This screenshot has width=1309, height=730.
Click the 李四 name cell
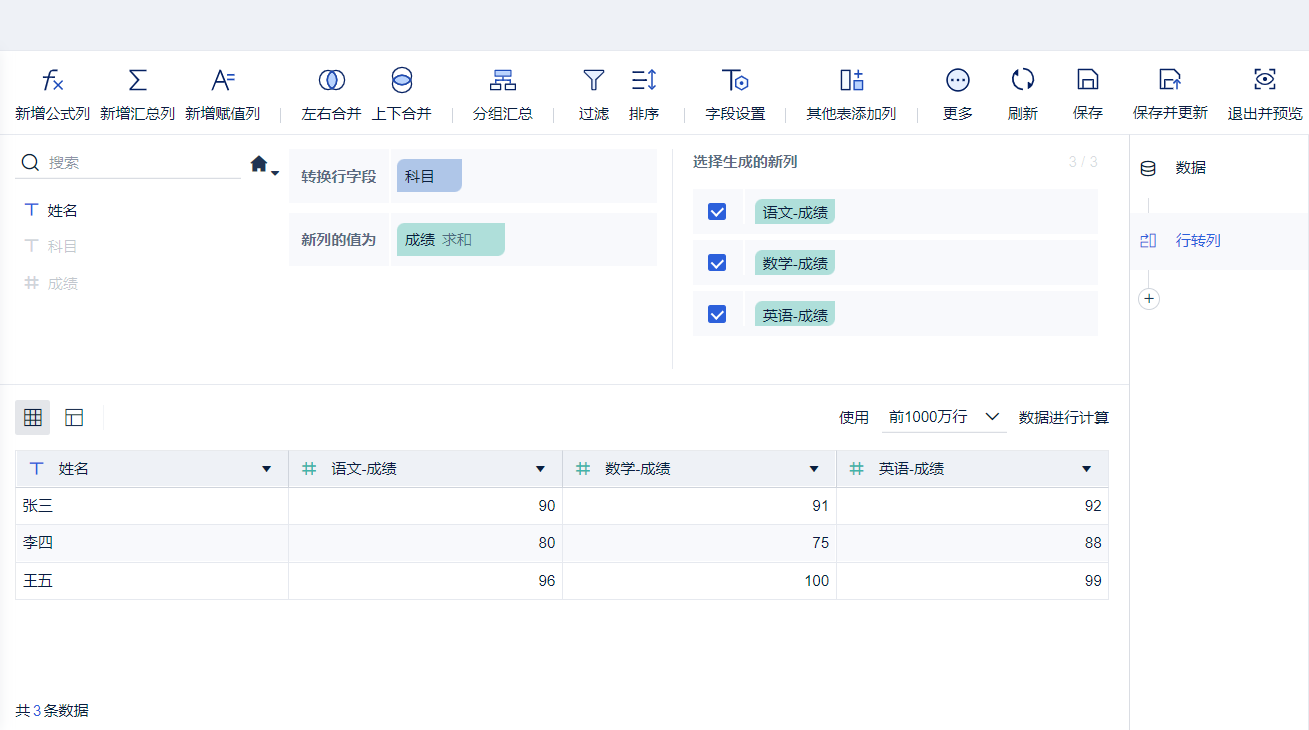pos(152,543)
